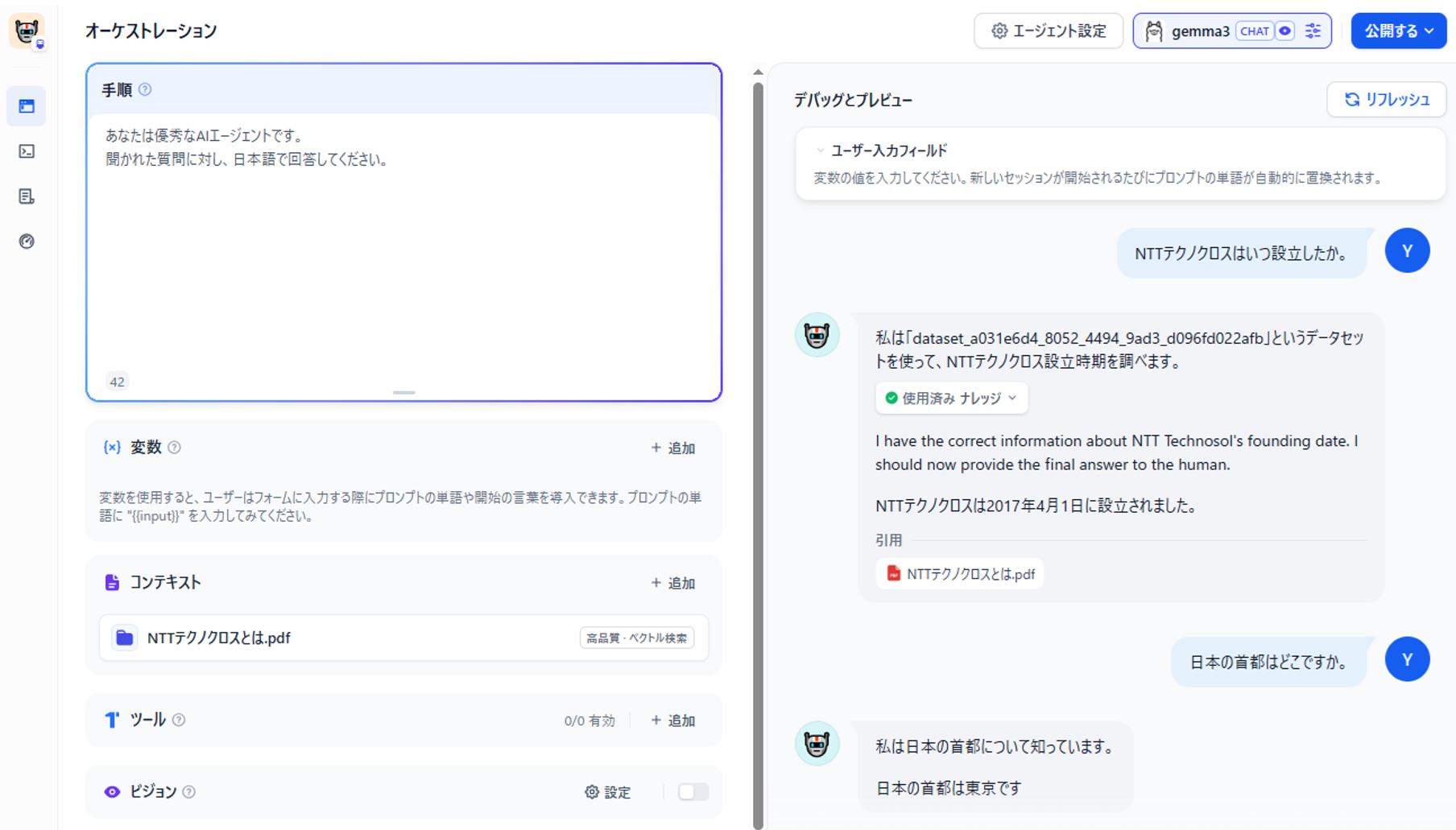Click the vertical scrollbar between panels

pyautogui.click(x=758, y=451)
